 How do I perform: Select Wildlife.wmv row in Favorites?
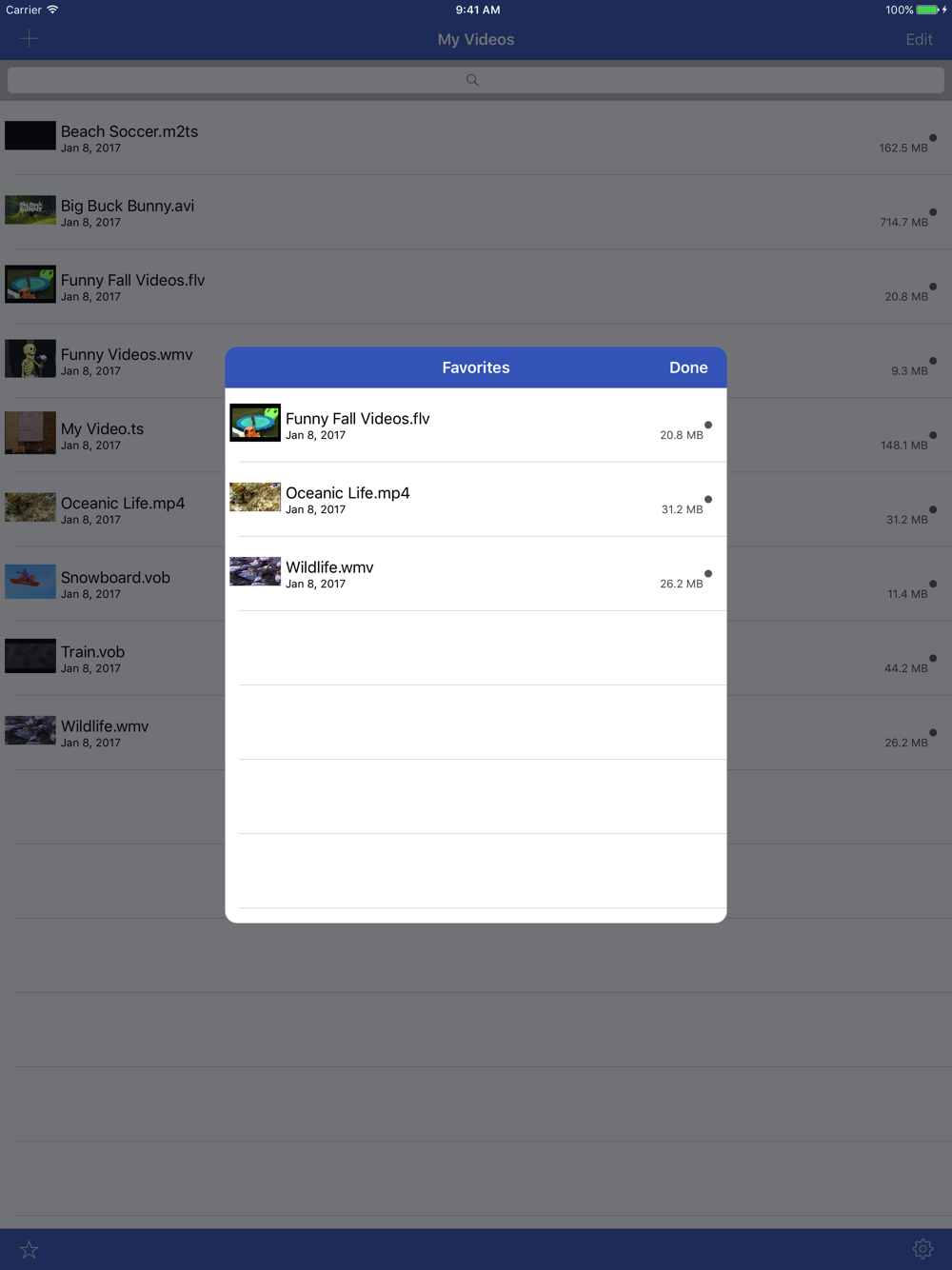click(x=476, y=574)
